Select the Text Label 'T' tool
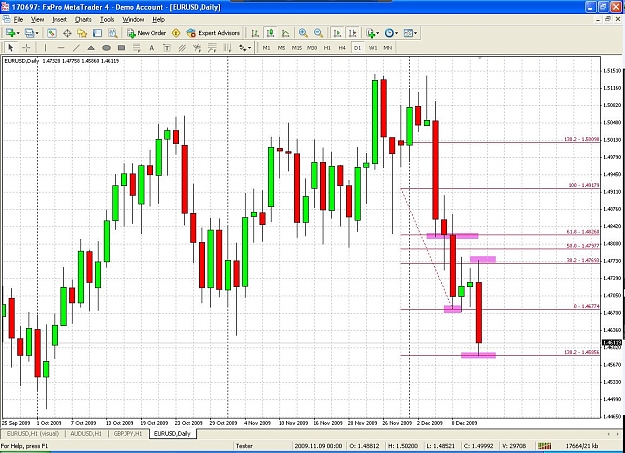The width and height of the screenshot is (625, 453). point(167,48)
